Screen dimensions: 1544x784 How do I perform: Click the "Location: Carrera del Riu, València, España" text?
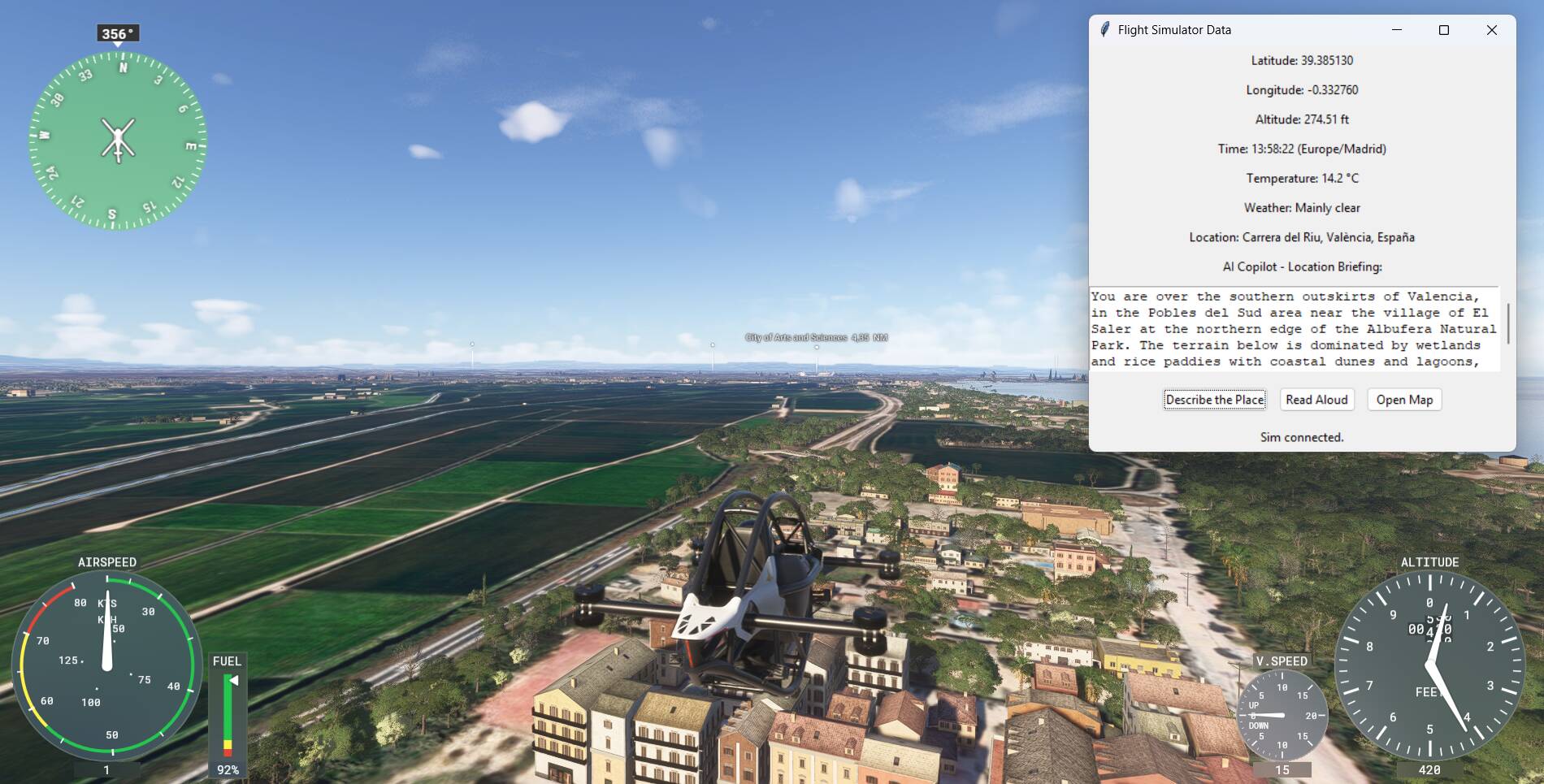click(x=1302, y=237)
